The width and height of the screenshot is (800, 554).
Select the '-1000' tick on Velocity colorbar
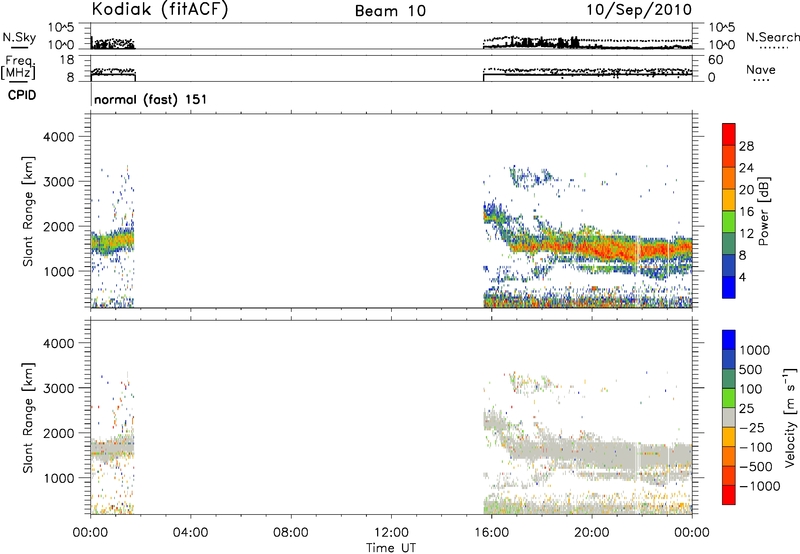click(x=759, y=486)
